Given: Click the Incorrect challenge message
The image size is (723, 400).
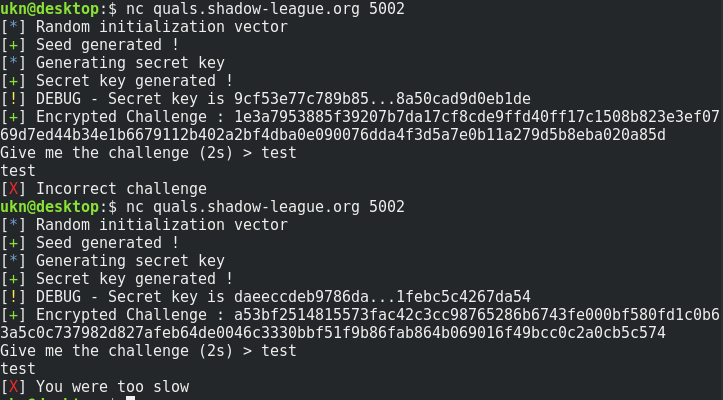Looking at the screenshot, I should [x=121, y=189].
